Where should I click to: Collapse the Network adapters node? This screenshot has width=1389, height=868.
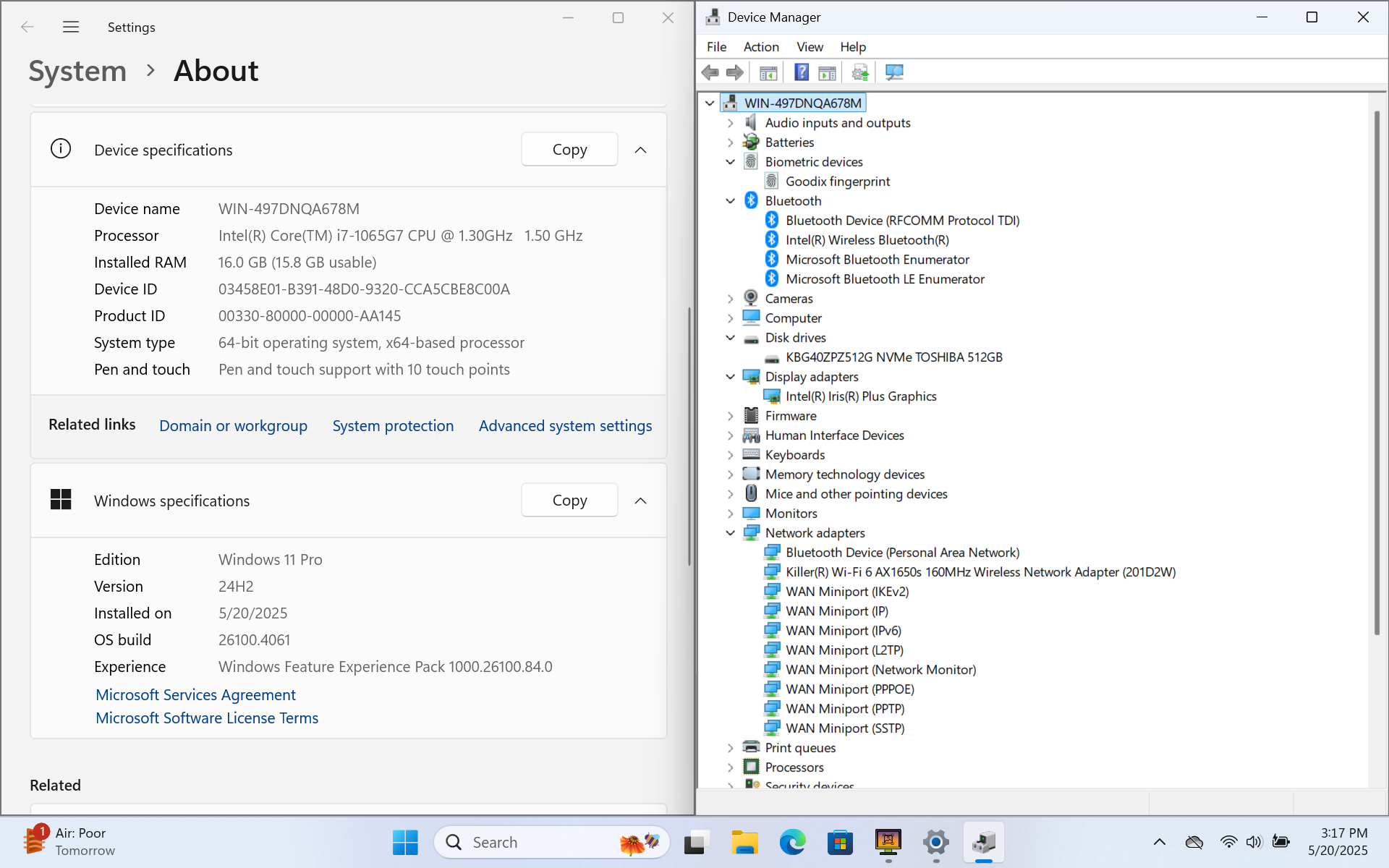tap(731, 533)
